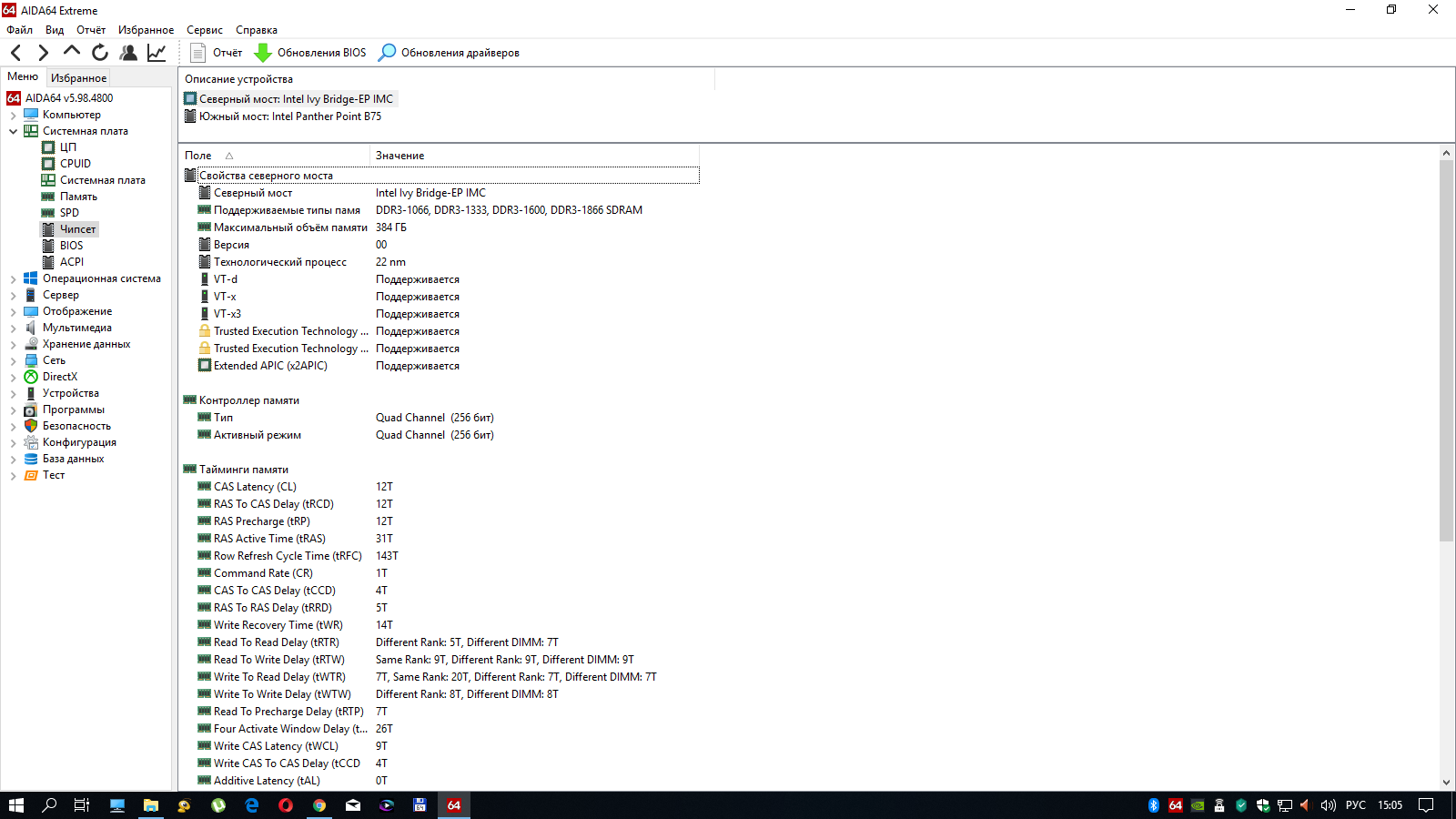1456x819 pixels.
Task: Select the Системная плата child tree item
Action: click(102, 180)
